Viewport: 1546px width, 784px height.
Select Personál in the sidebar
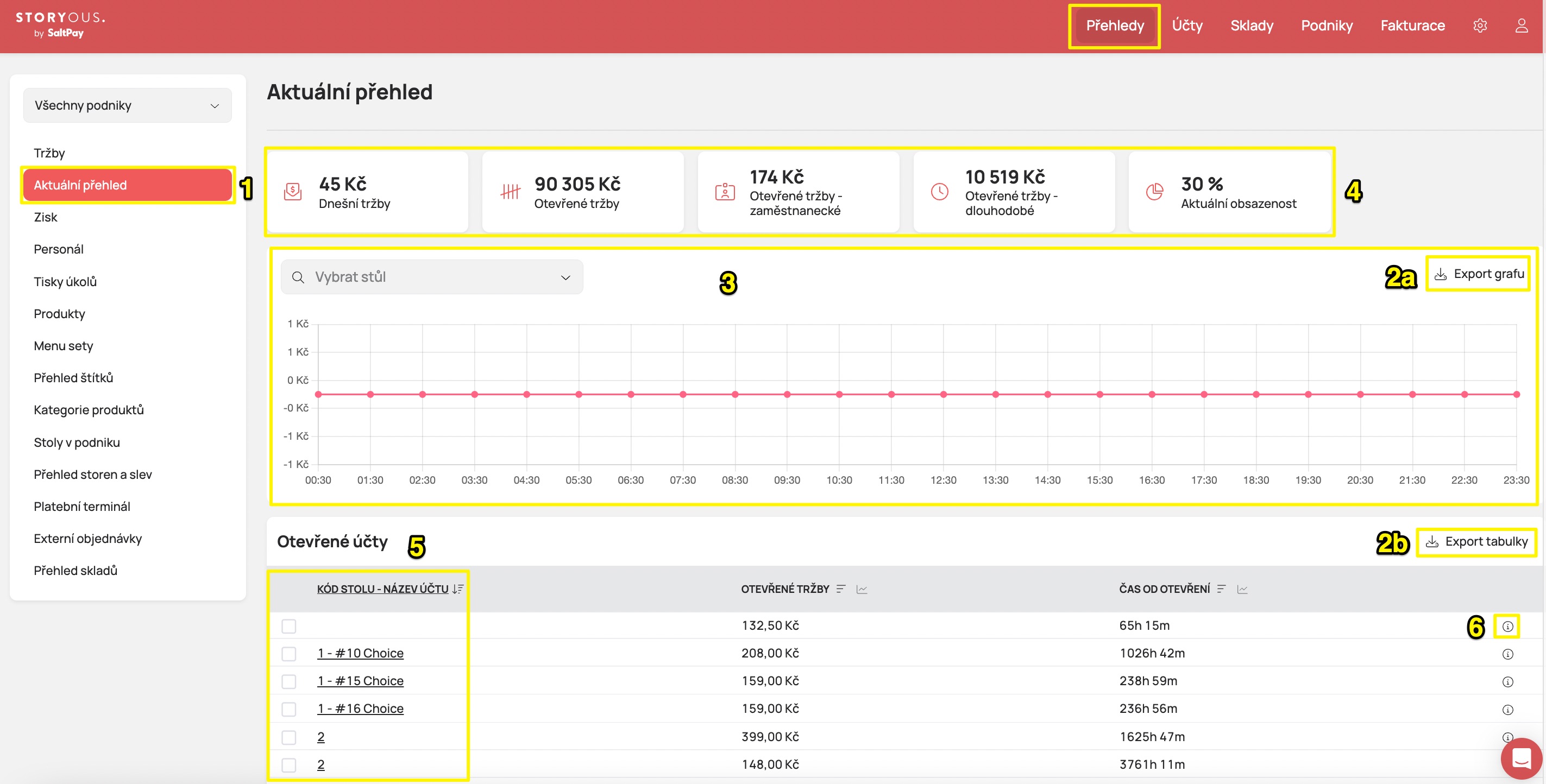pos(58,249)
